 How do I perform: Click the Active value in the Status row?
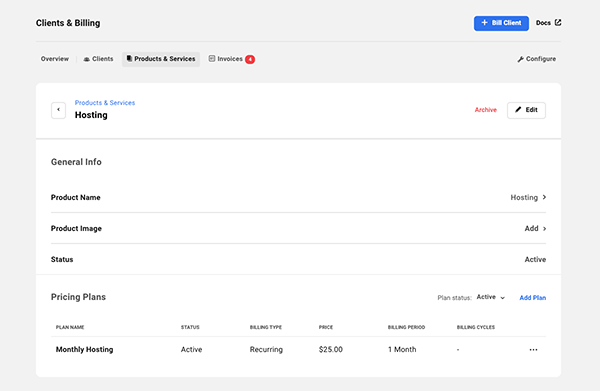click(535, 259)
